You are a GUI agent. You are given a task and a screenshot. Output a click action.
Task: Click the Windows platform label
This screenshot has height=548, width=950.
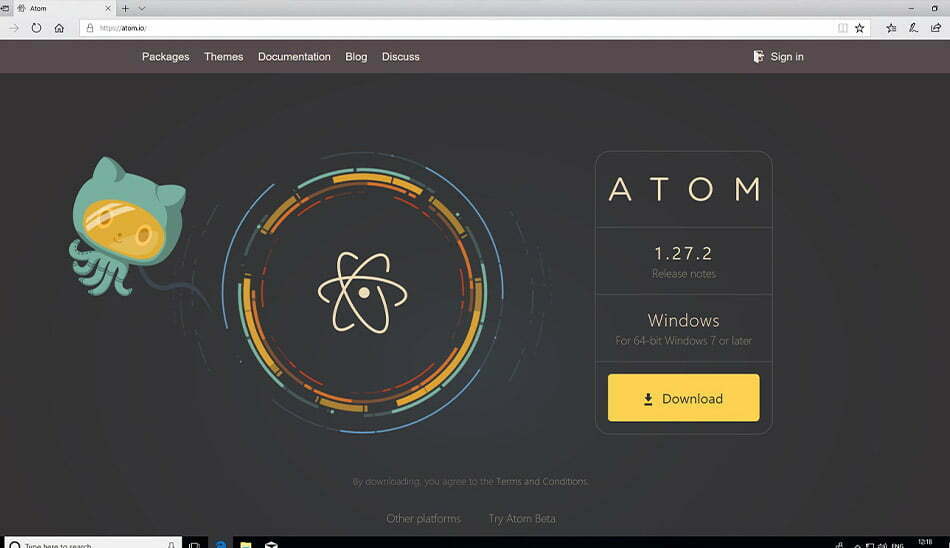683,320
